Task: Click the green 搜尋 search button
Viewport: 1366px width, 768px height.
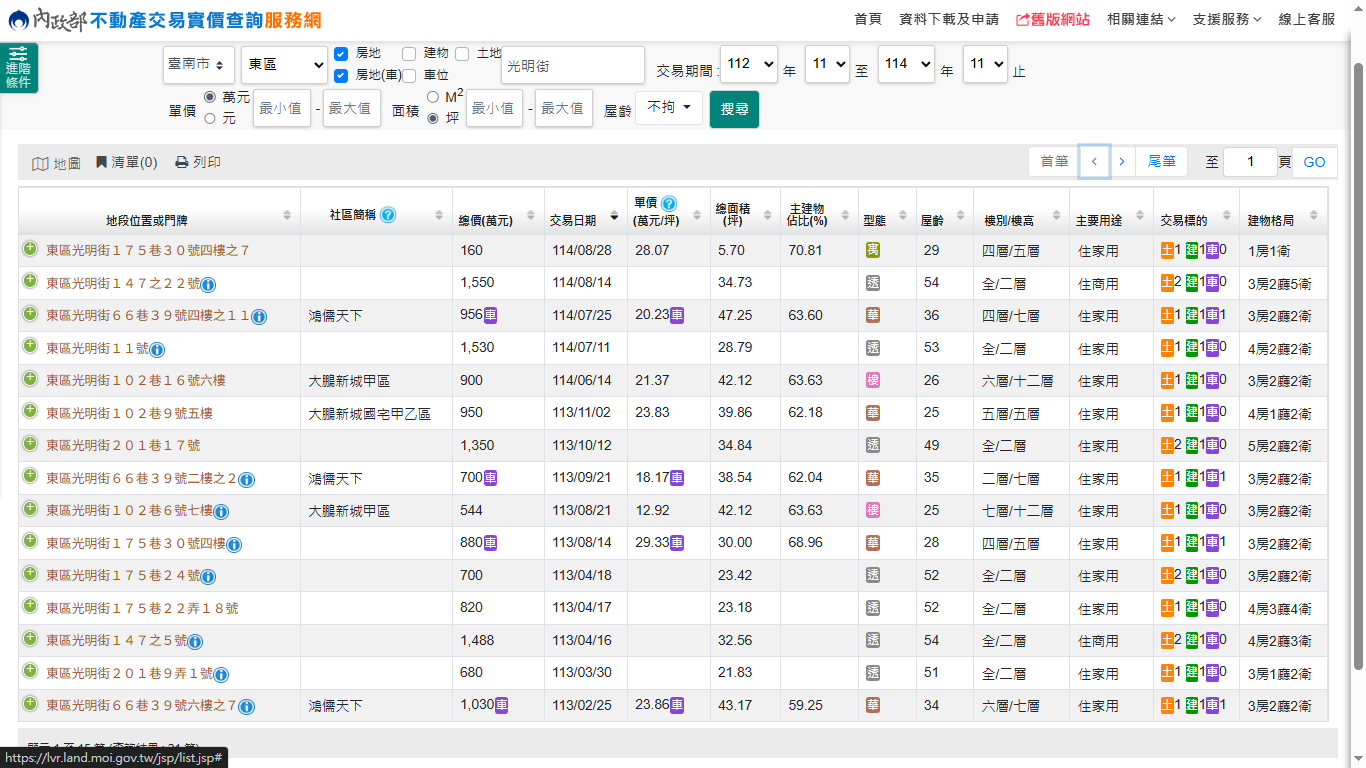Action: [734, 109]
